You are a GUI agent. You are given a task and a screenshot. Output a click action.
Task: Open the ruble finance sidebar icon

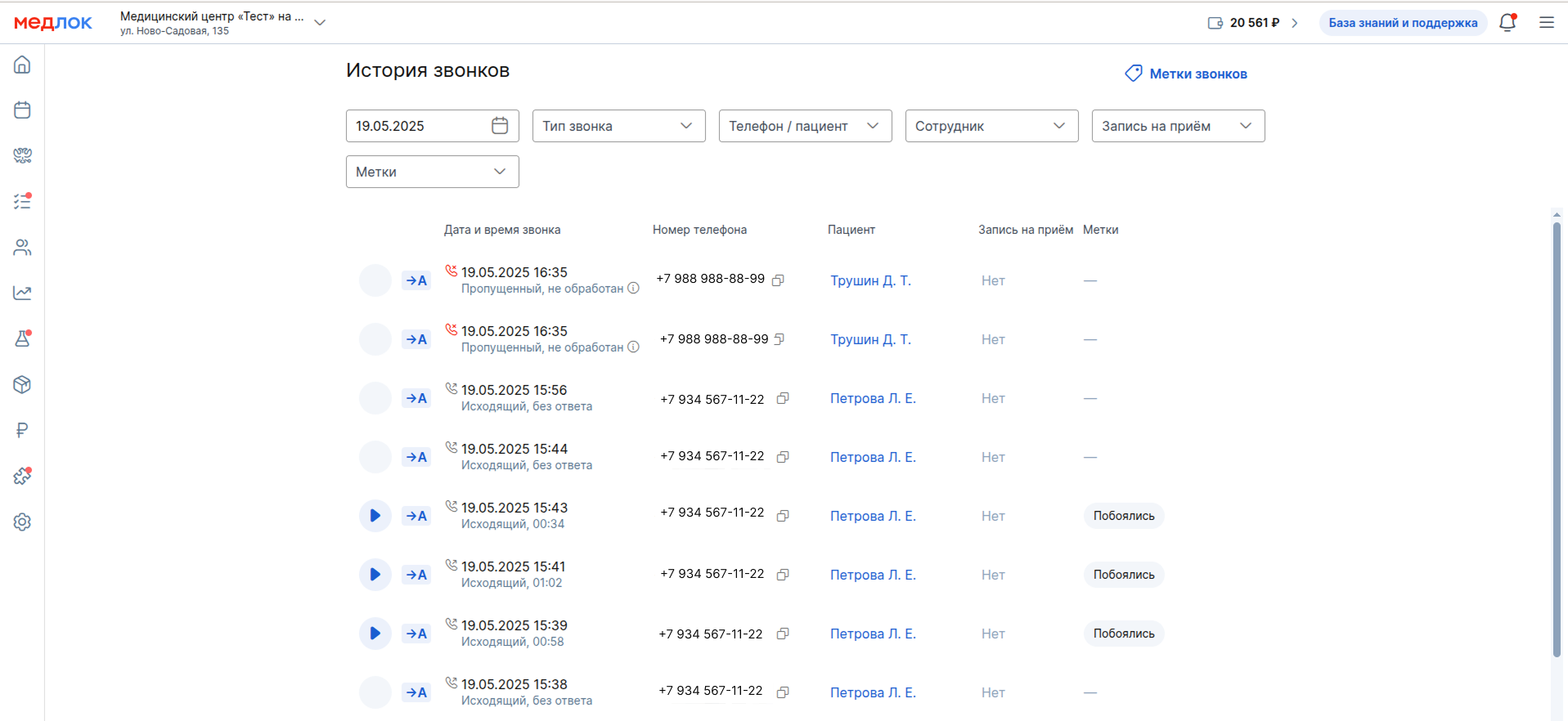[22, 430]
